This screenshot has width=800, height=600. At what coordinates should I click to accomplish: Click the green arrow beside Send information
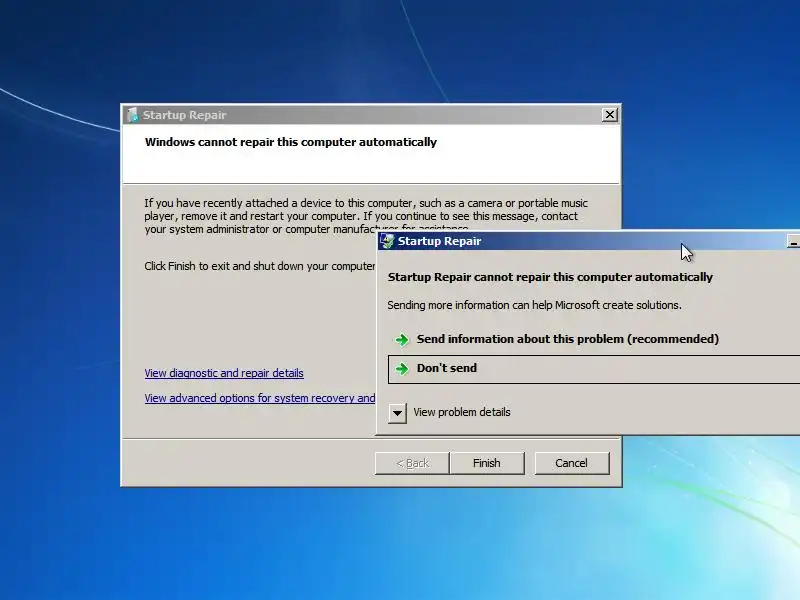tap(402, 340)
